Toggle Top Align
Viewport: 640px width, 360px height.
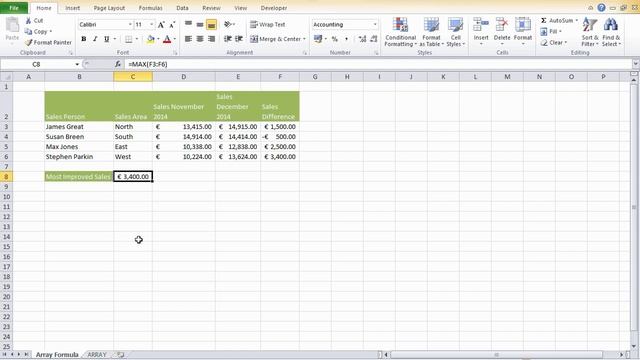188,24
